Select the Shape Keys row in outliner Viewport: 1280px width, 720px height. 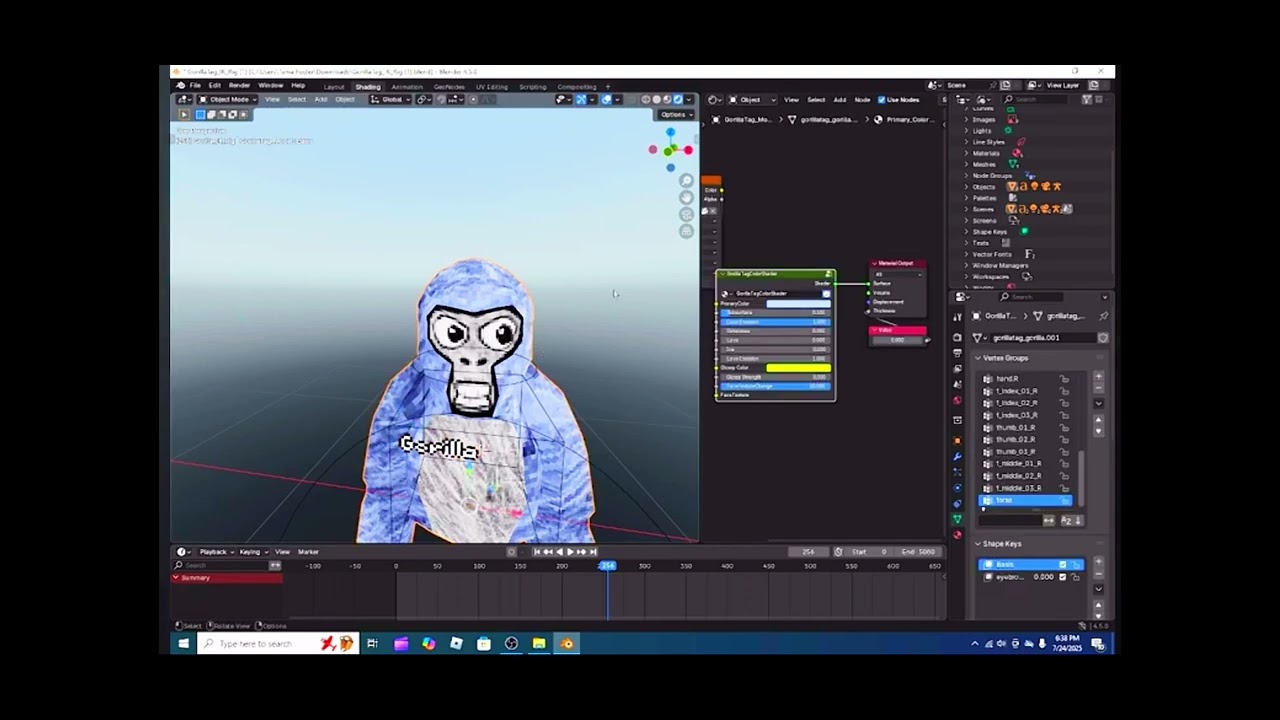(x=990, y=232)
